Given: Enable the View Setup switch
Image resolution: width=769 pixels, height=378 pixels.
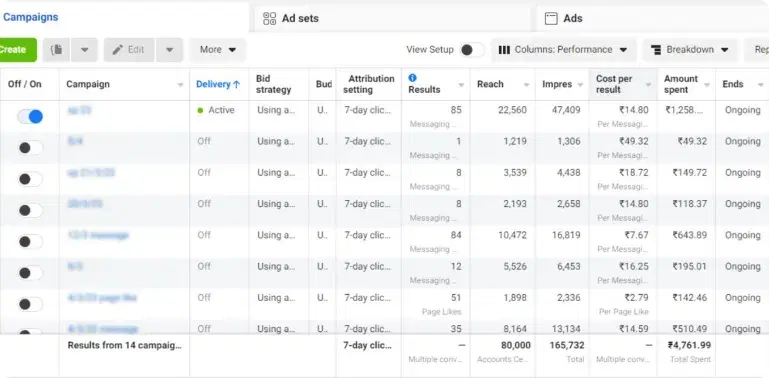Looking at the screenshot, I should [472, 50].
